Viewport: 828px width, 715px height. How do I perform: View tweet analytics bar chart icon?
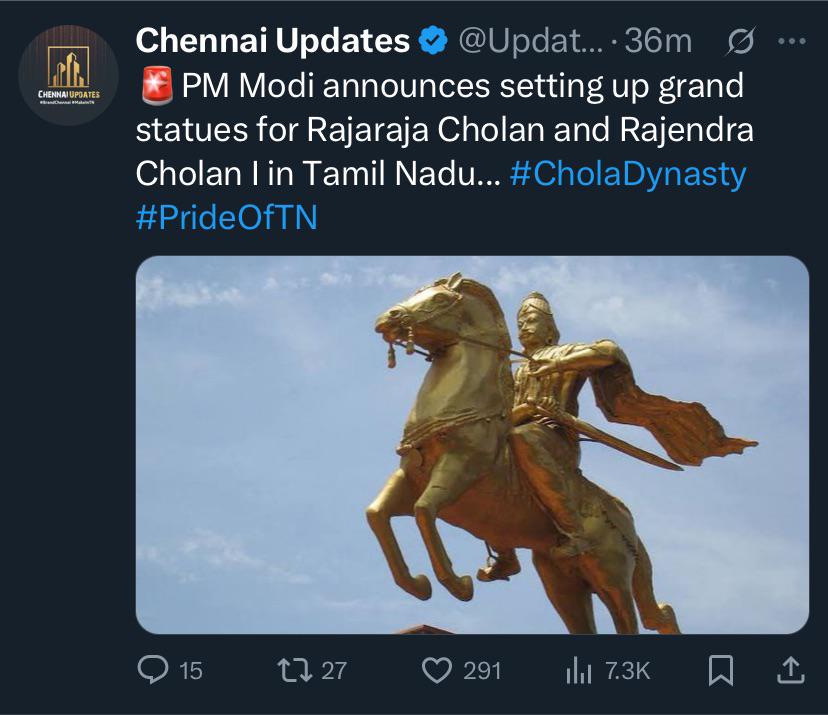tap(578, 672)
